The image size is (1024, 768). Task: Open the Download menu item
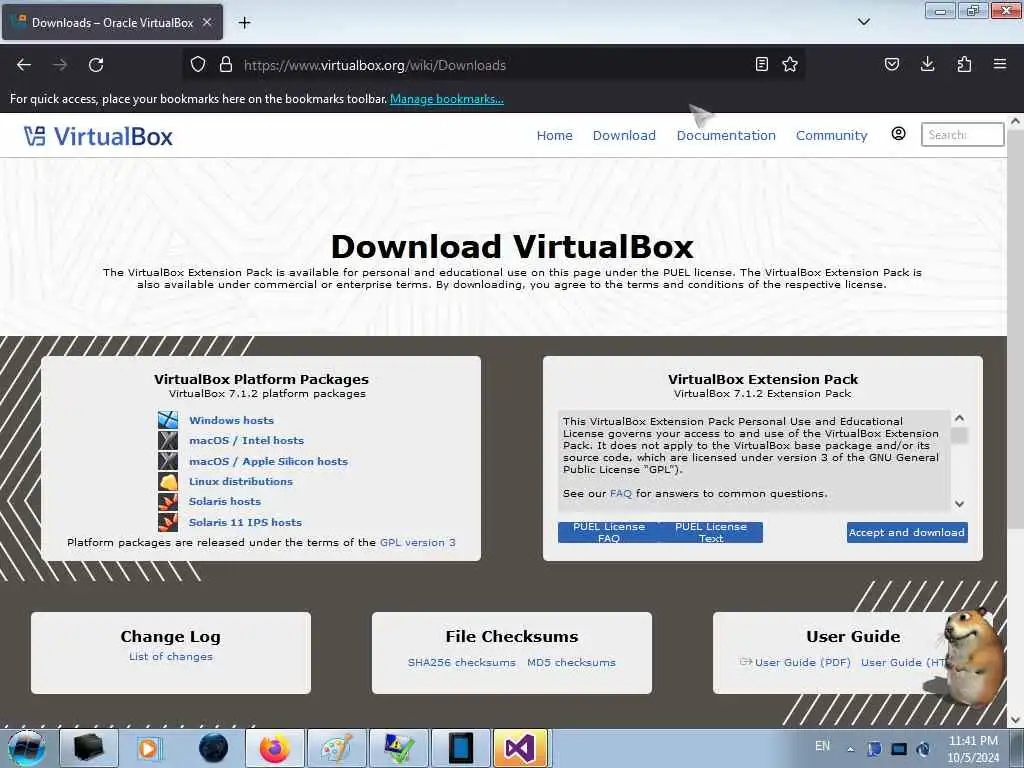tap(624, 135)
